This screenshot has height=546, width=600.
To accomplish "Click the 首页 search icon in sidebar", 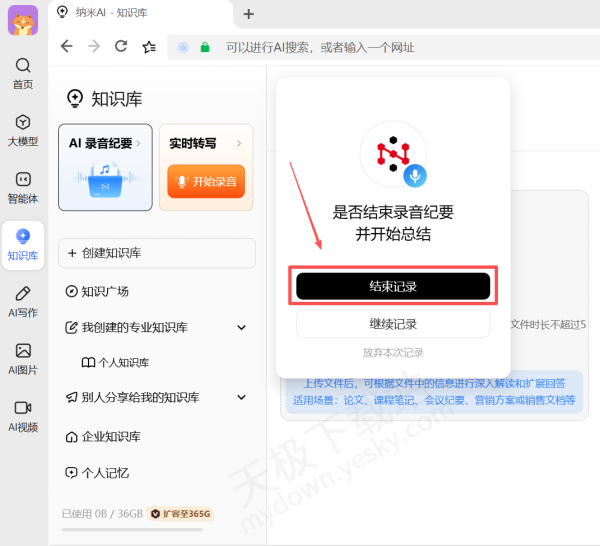I will click(x=22, y=66).
